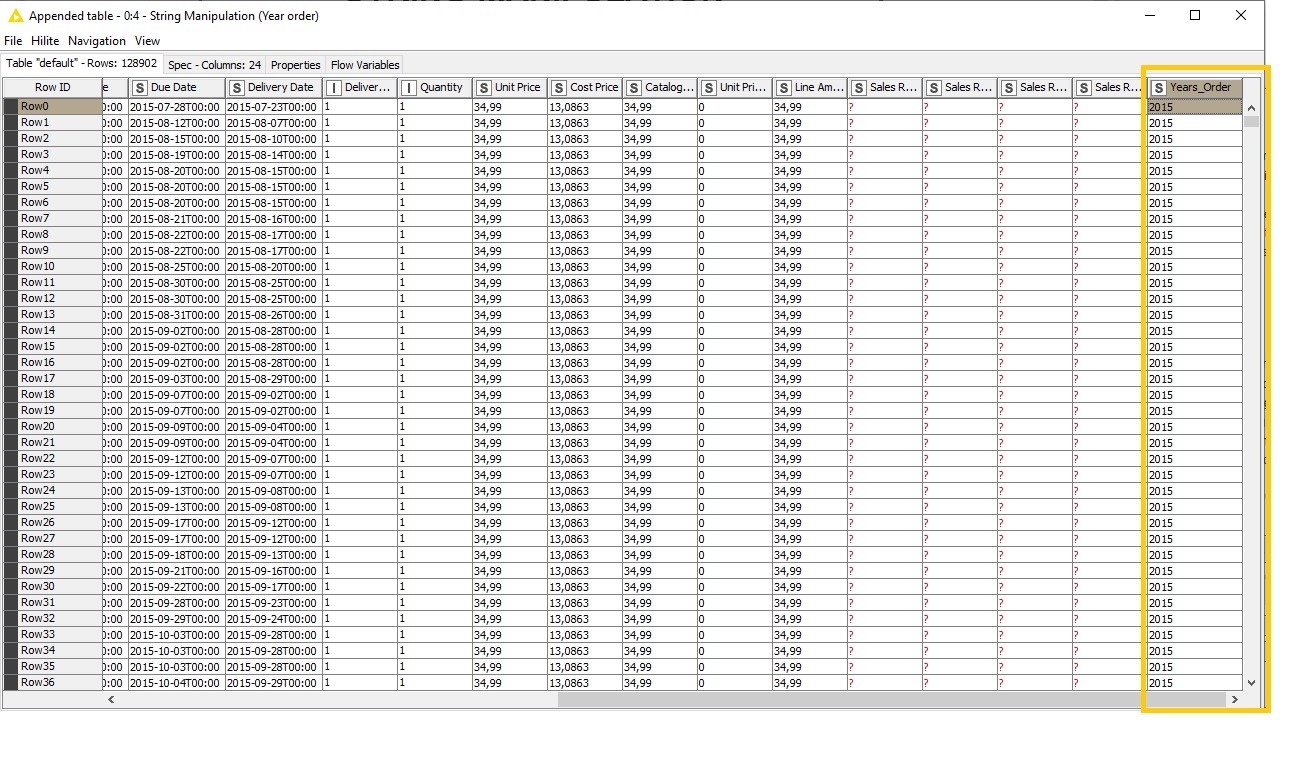Click the string type icon of Cost Price column
This screenshot has width=1292, height=766.
[x=559, y=88]
